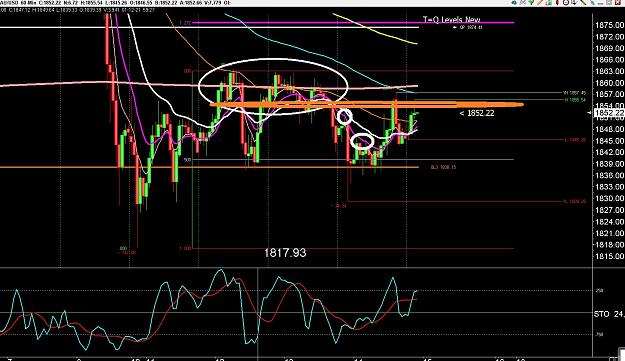Click the current price tag 1852.22 on axis
Image resolution: width=625 pixels, height=361 pixels.
click(x=609, y=113)
